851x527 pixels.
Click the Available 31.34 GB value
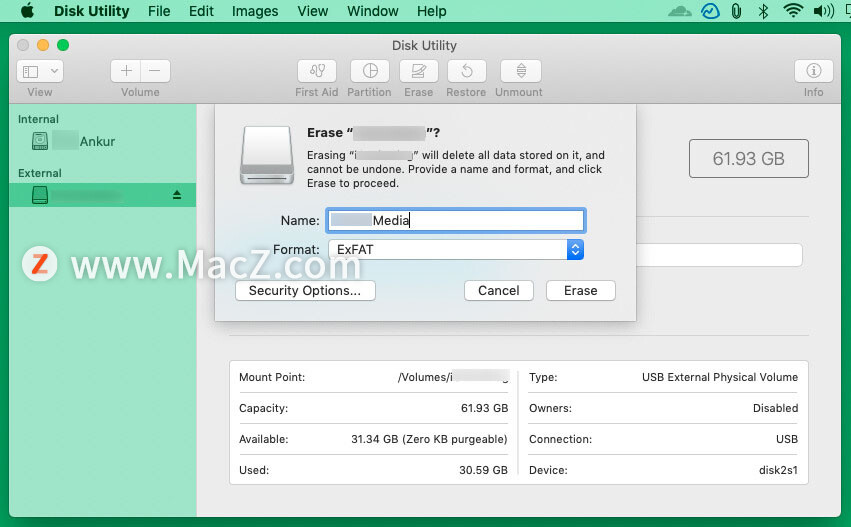point(429,439)
